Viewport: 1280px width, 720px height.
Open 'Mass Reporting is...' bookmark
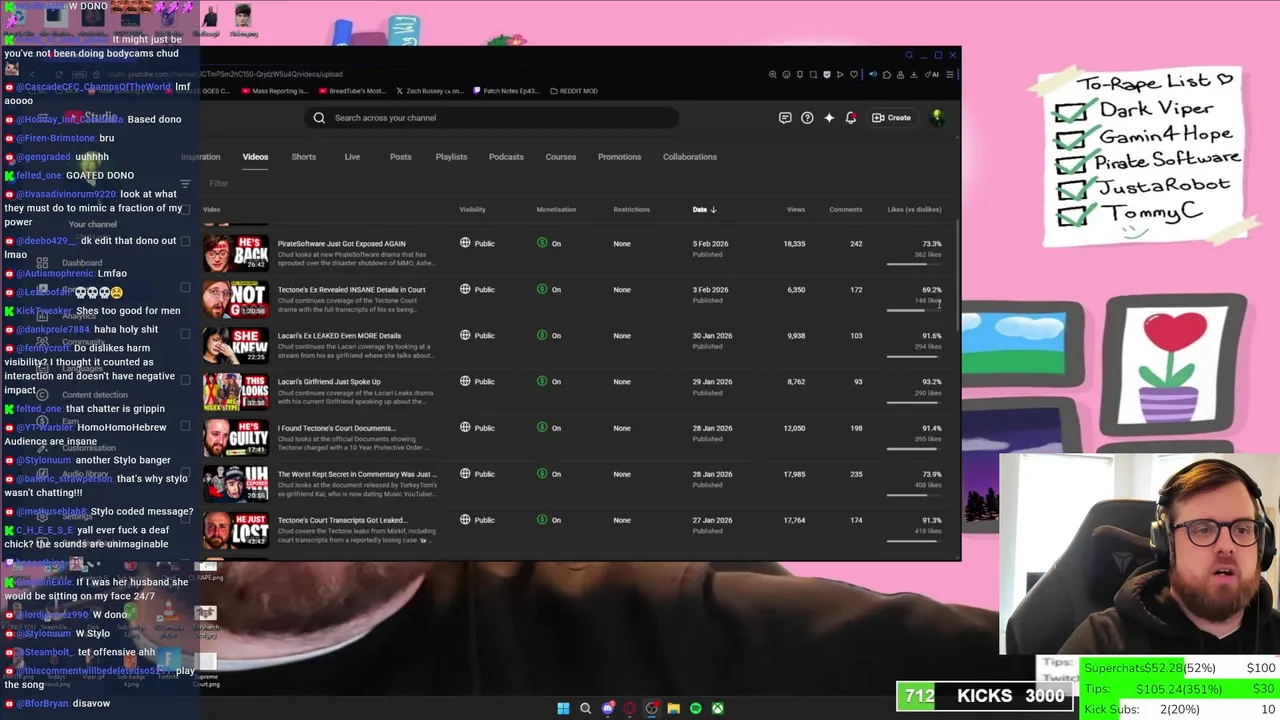point(274,91)
